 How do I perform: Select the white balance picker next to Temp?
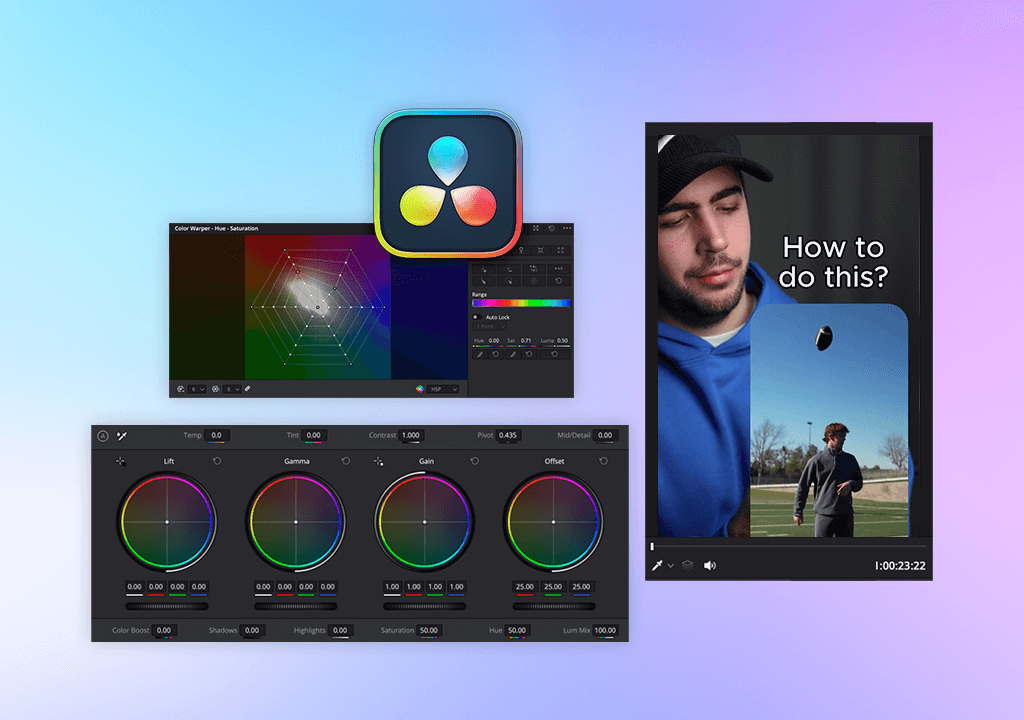121,436
